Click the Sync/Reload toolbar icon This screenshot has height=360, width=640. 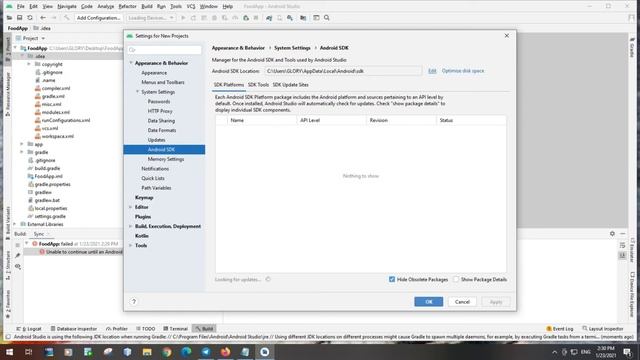pyautogui.click(x=30, y=18)
